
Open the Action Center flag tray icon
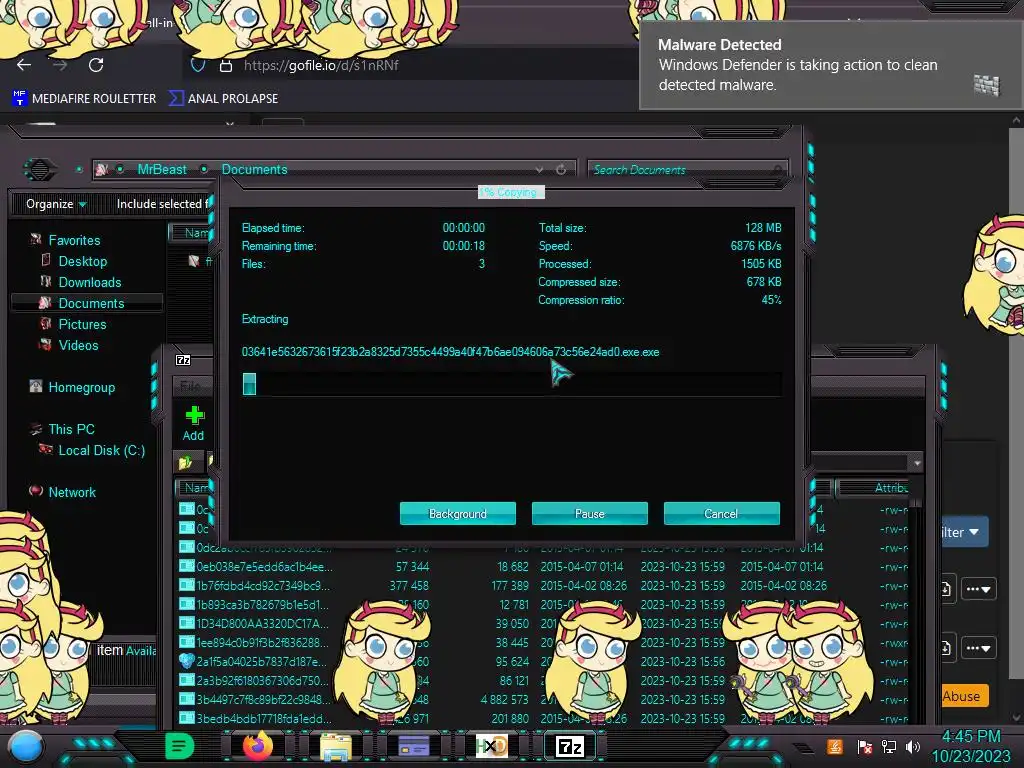[x=864, y=747]
